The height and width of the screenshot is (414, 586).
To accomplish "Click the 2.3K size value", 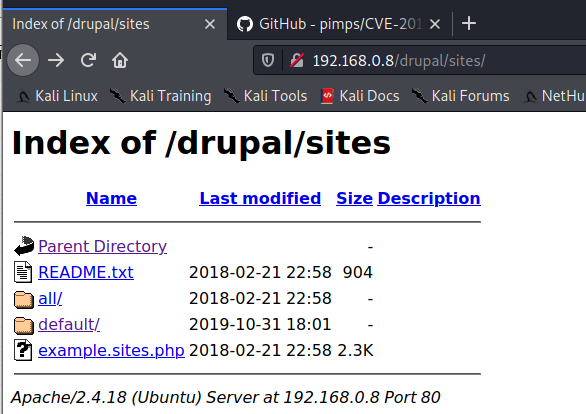I will (355, 350).
